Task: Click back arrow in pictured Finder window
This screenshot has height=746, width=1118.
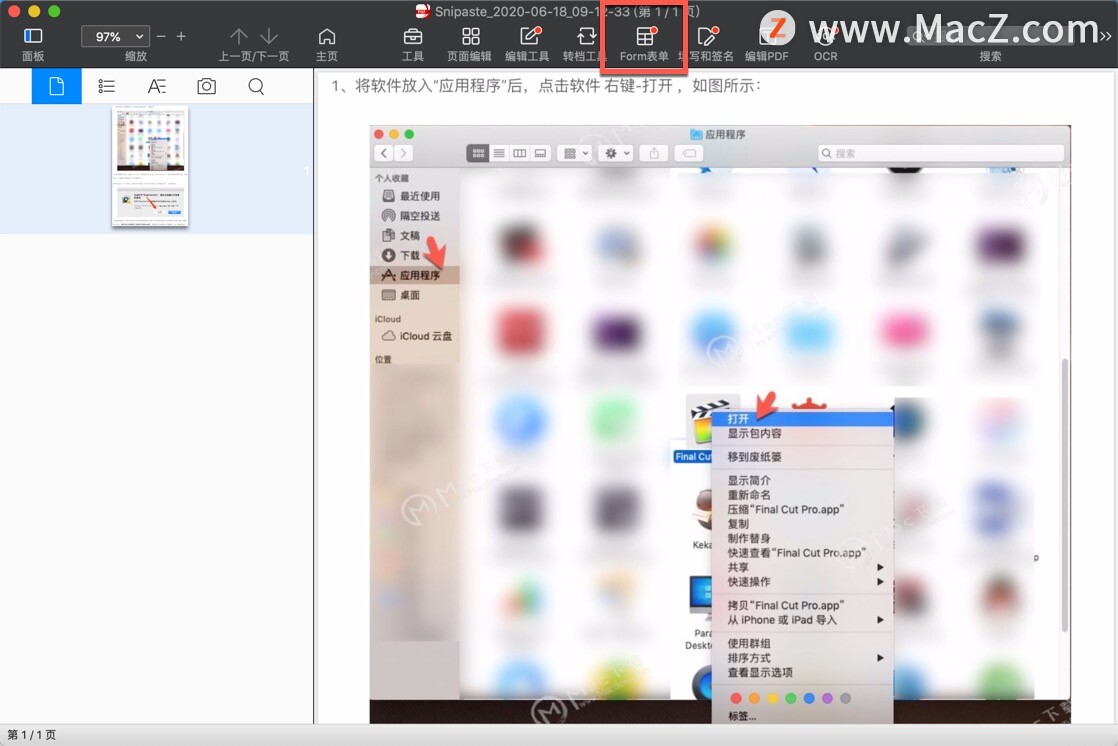Action: tap(384, 153)
